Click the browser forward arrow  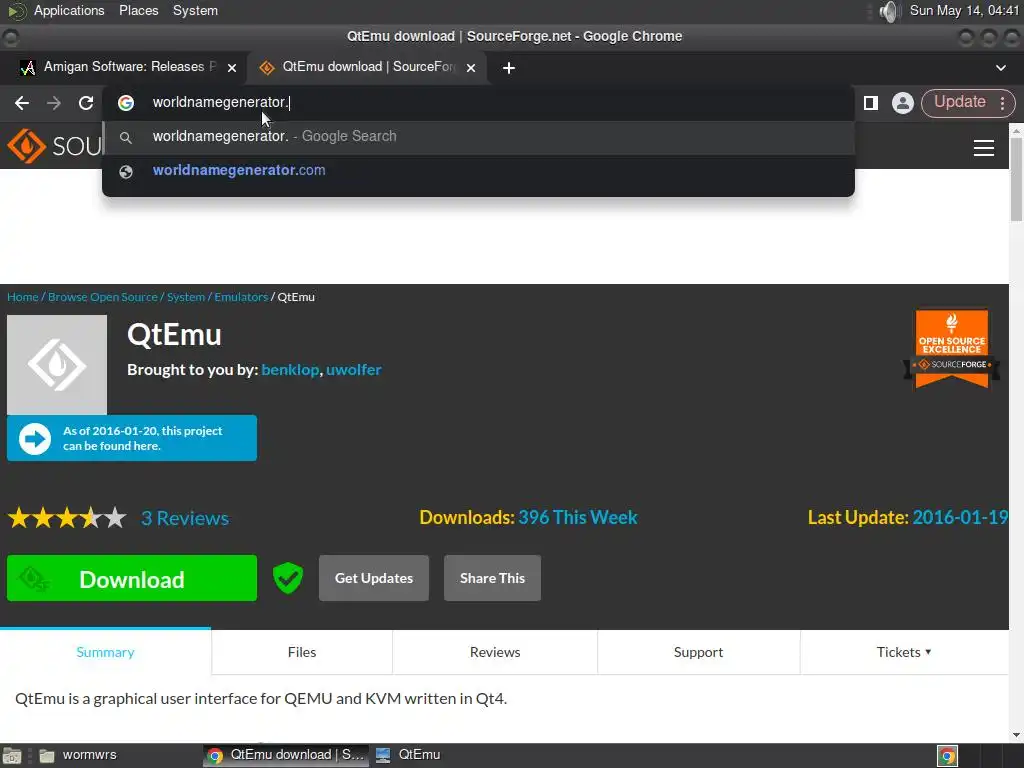(54, 103)
